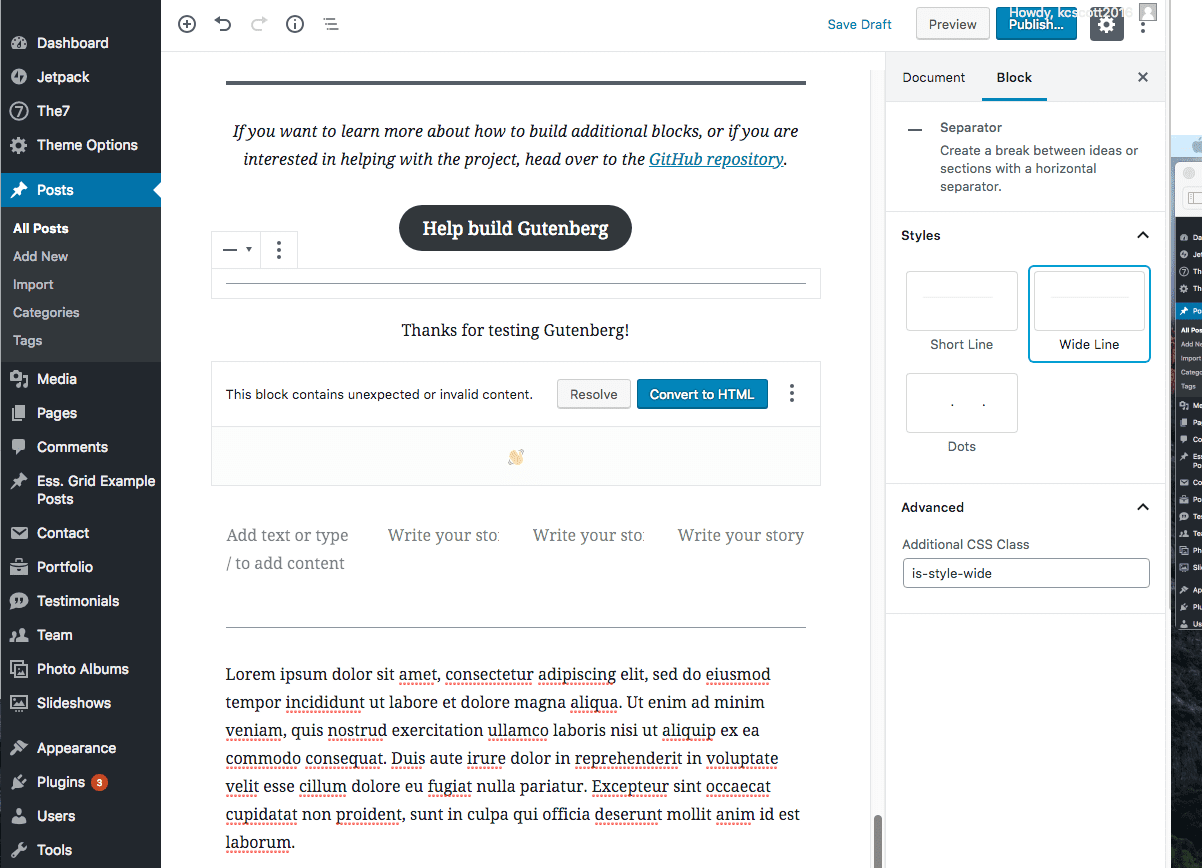Select the Dots separator style
Image resolution: width=1202 pixels, height=868 pixels.
tap(961, 403)
